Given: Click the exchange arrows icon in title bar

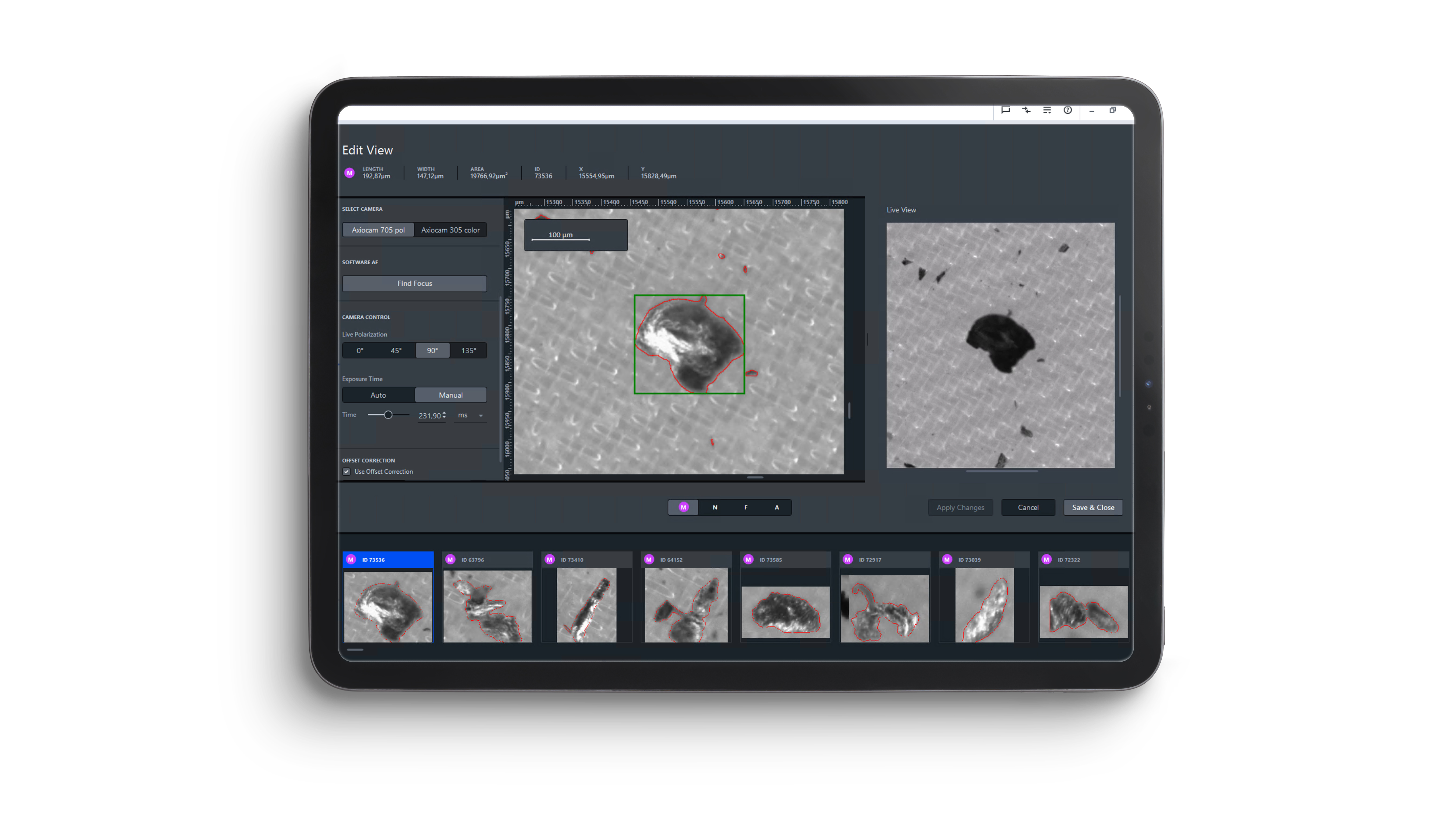Looking at the screenshot, I should click(x=1026, y=110).
